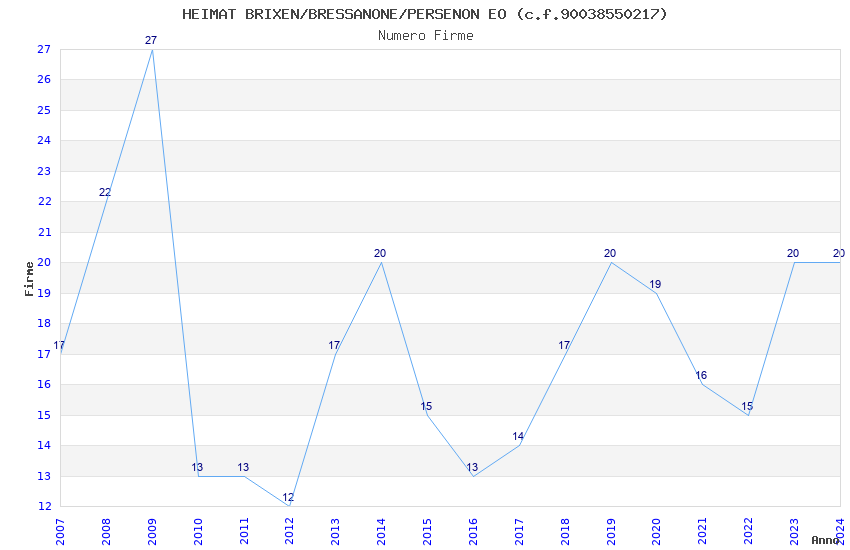Click the x-axis year 2009
Screen dimensions: 850x550
point(152,532)
